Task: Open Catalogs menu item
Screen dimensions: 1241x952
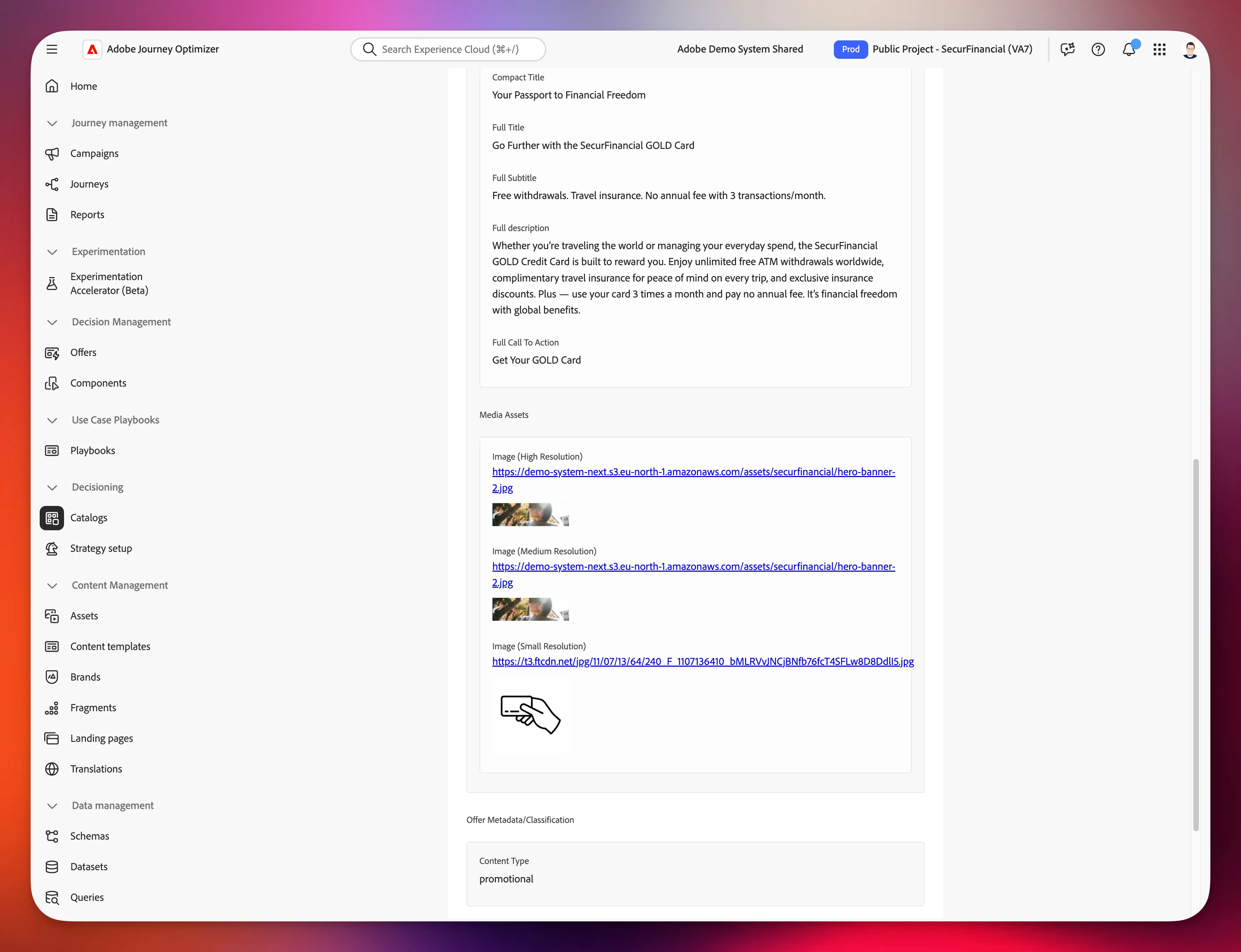Action: (89, 518)
